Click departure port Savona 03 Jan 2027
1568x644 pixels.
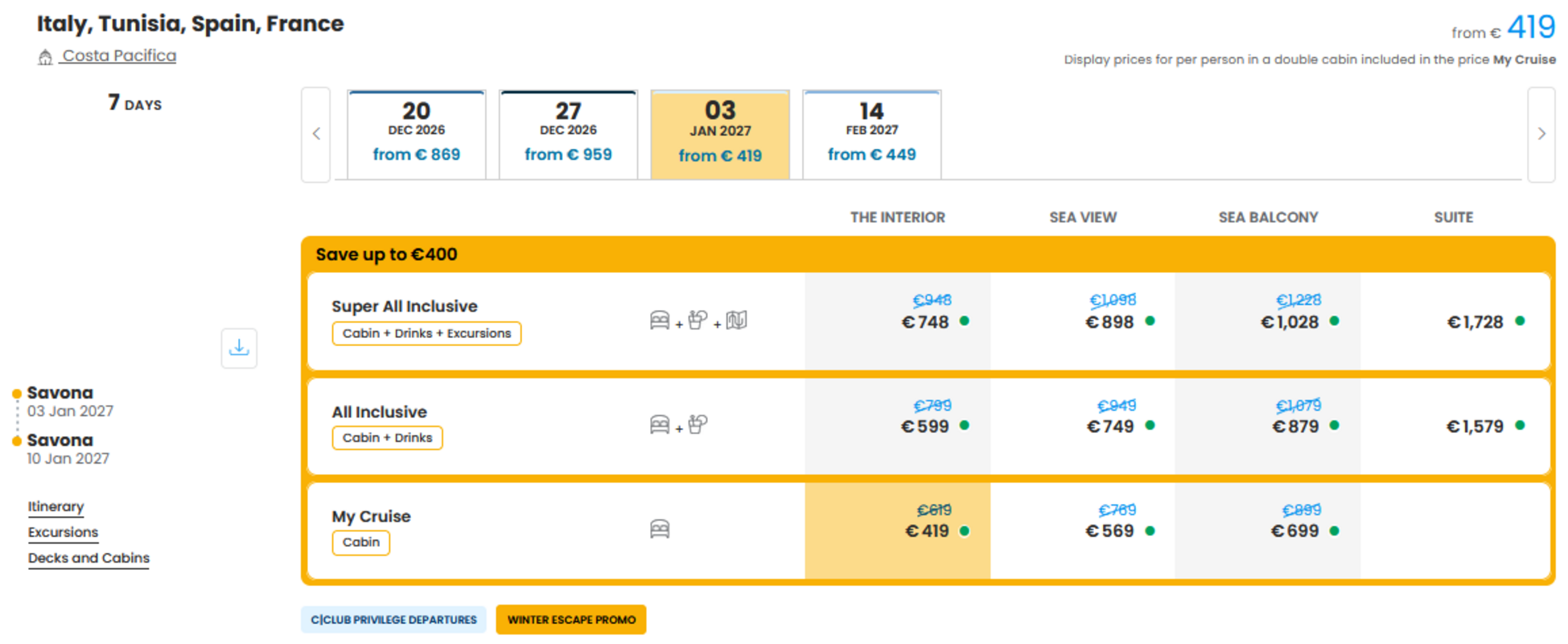click(x=70, y=401)
